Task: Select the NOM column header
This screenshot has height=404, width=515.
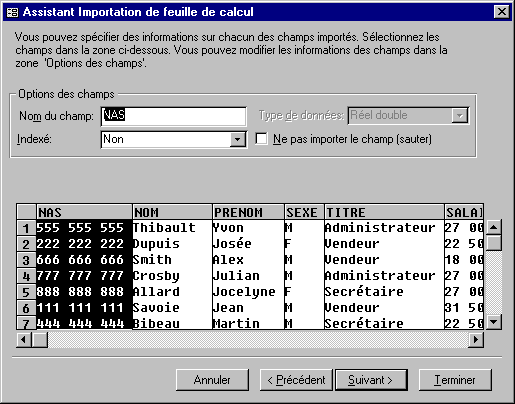Action: pos(172,212)
